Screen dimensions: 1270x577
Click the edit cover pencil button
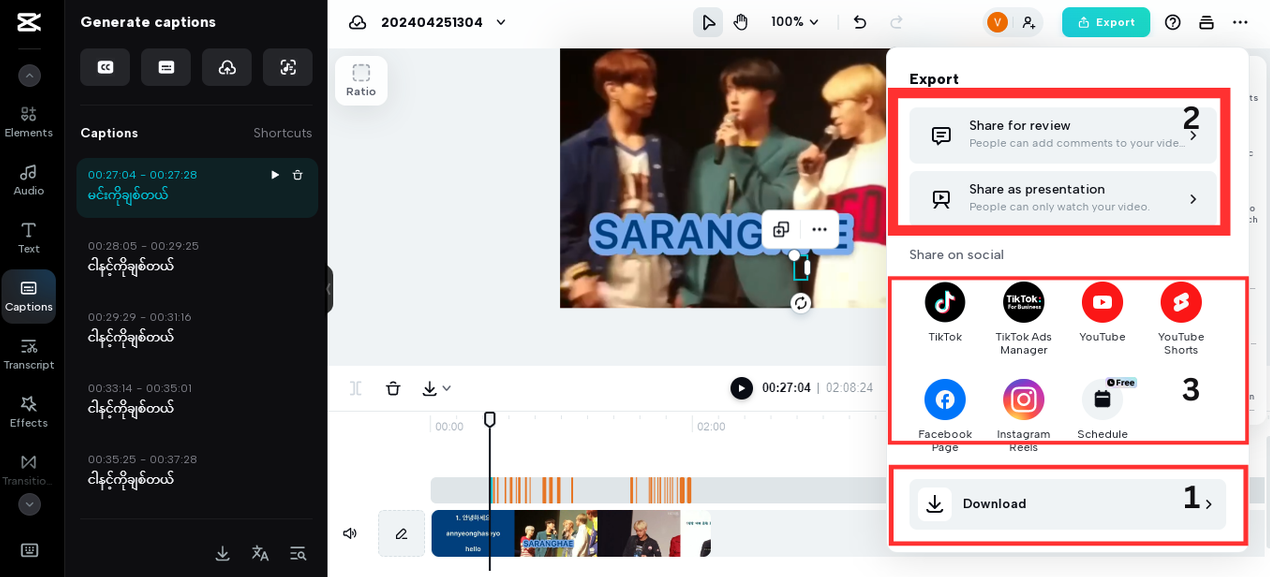[x=401, y=533]
